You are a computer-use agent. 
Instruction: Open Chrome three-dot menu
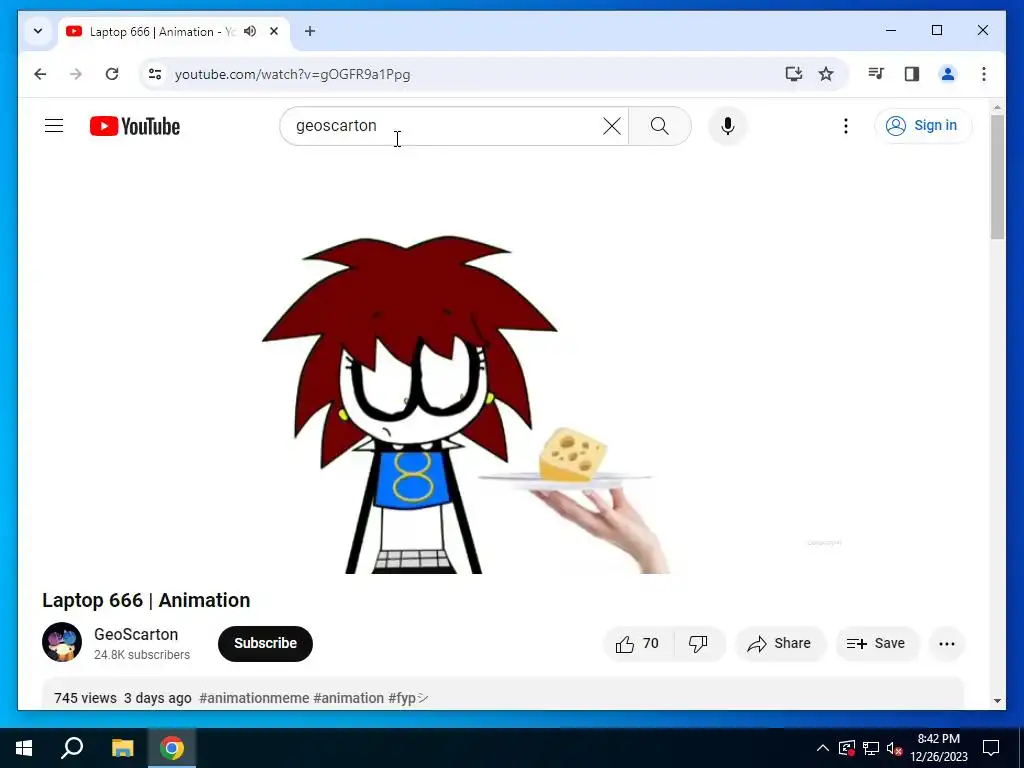click(x=984, y=74)
